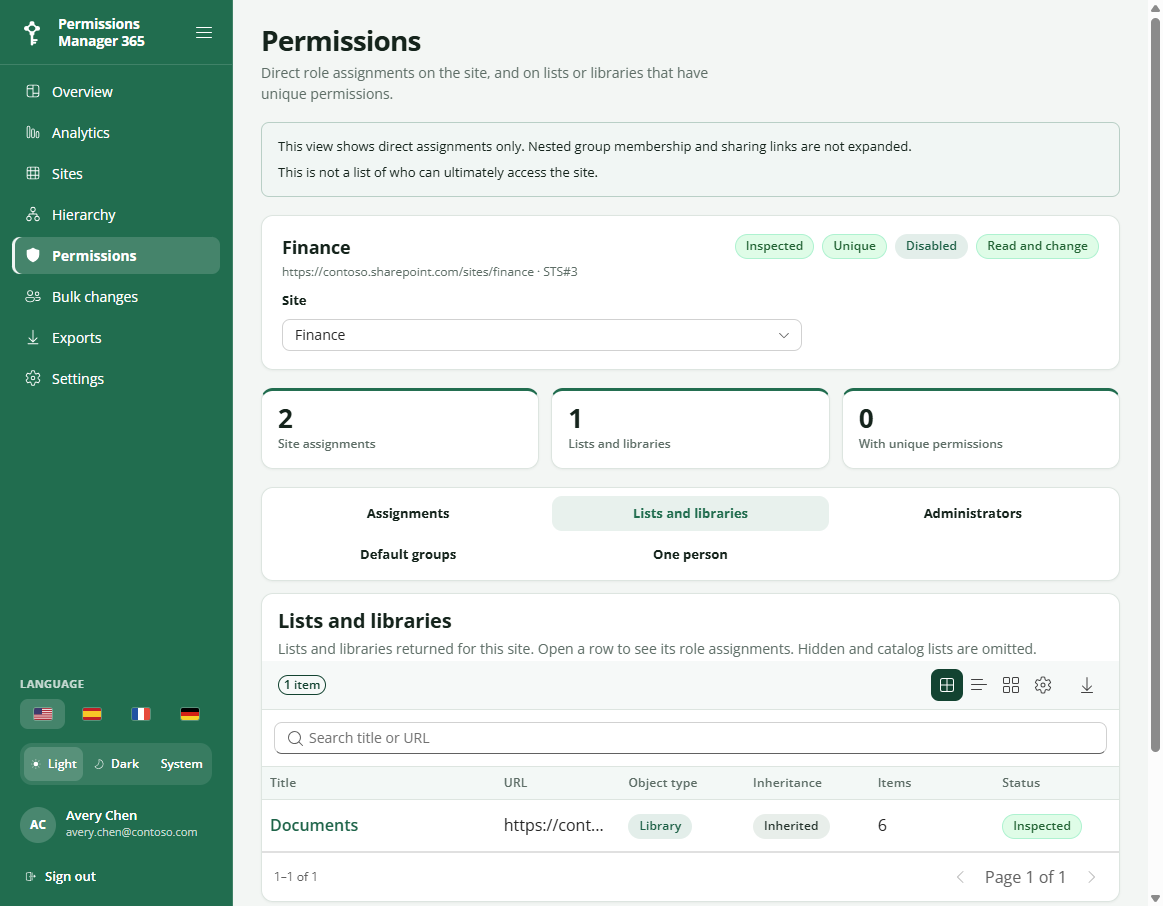Sort by Title column header
Image resolution: width=1163 pixels, height=906 pixels.
pyautogui.click(x=283, y=783)
